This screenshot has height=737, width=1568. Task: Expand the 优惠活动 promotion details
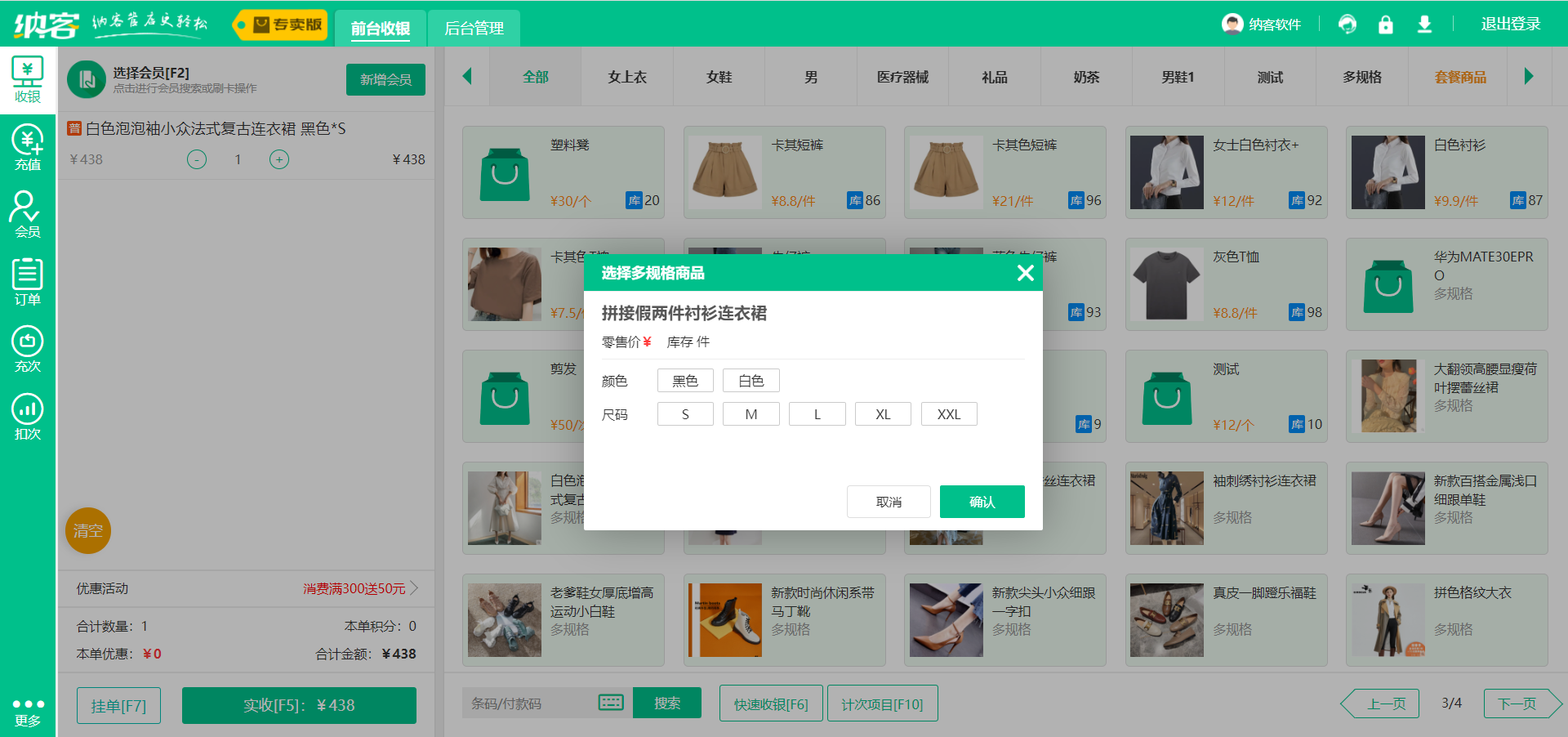point(415,587)
